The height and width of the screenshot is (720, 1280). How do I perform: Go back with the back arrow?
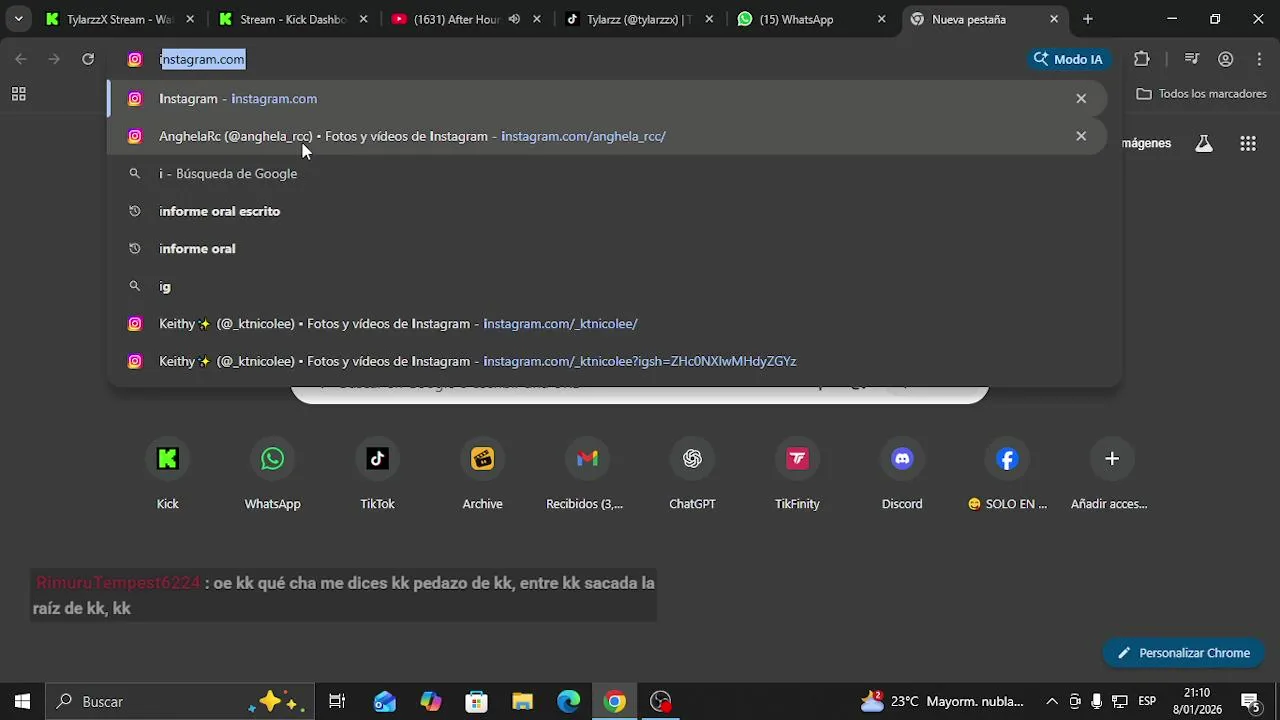tap(21, 59)
